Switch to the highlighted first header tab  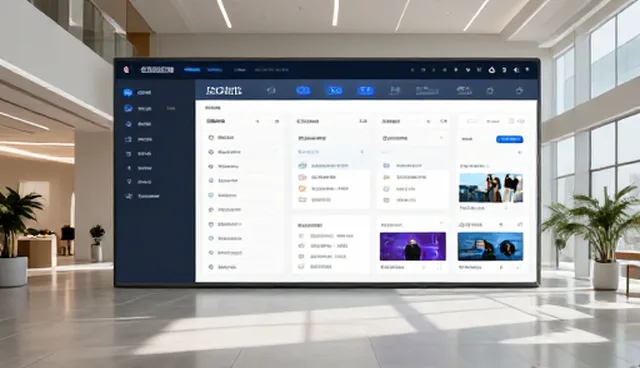(x=192, y=70)
